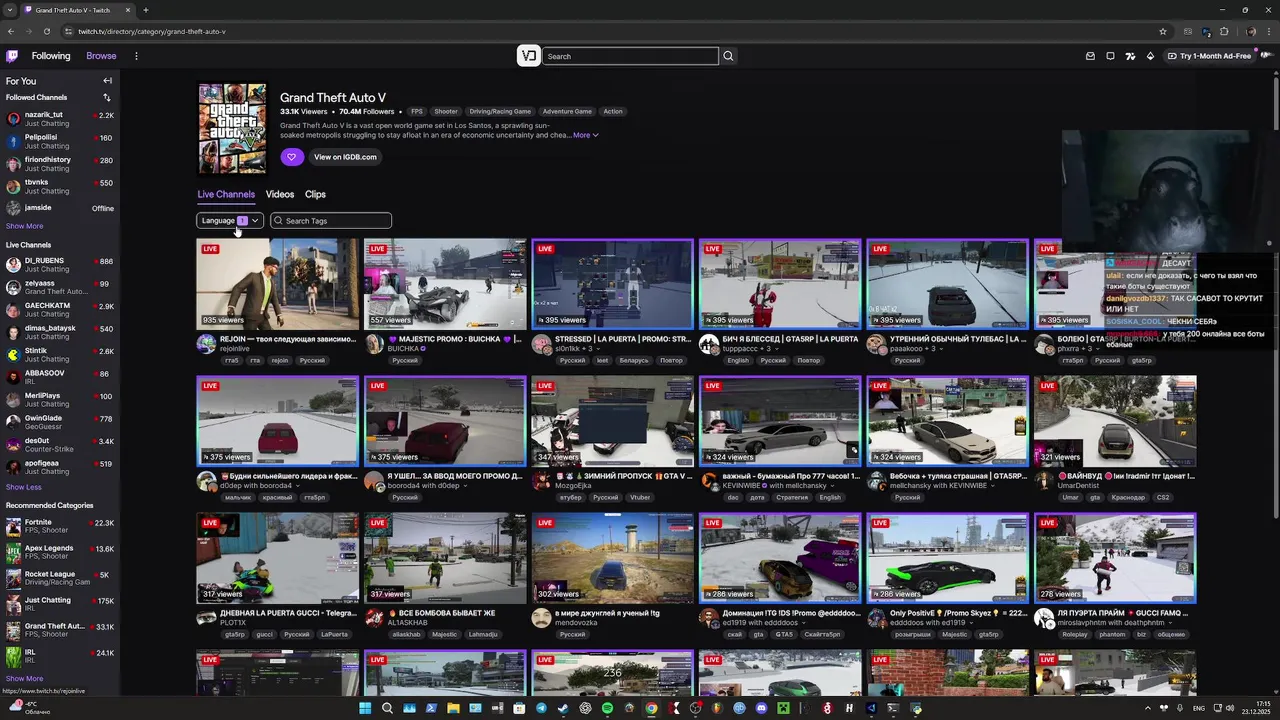This screenshot has width=1280, height=720.
Task: Expand followed channels with Show More
Action: (x=25, y=226)
